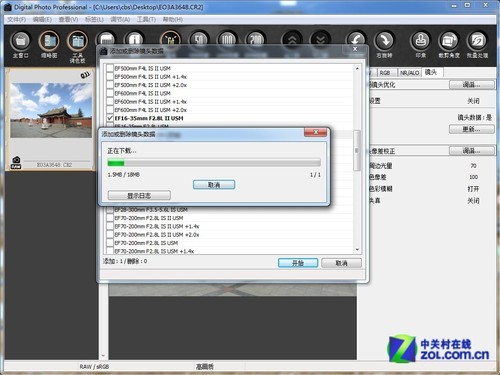Click 关闭 beside 失真
This screenshot has height=375, width=500.
pyautogui.click(x=473, y=200)
